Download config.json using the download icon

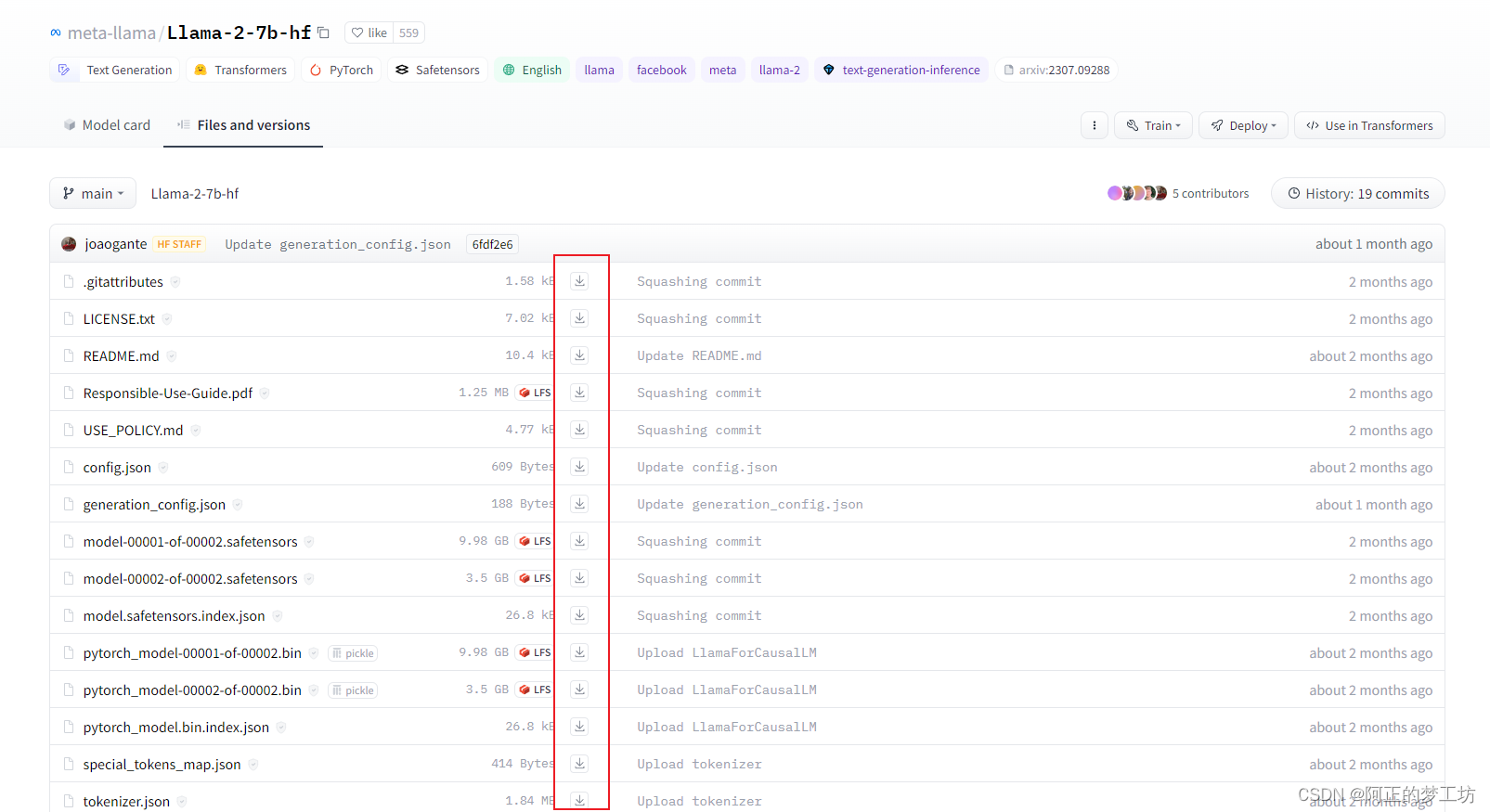[x=579, y=467]
